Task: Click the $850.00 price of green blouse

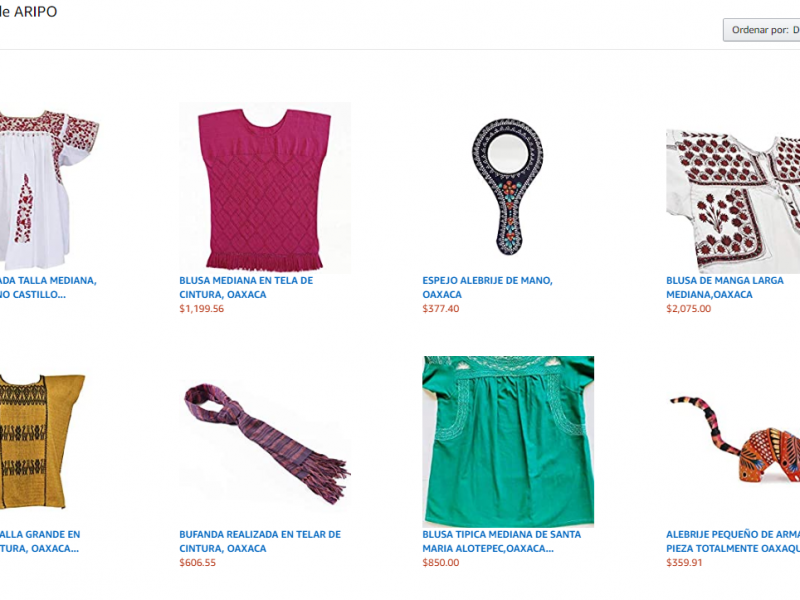Action: pyautogui.click(x=441, y=563)
